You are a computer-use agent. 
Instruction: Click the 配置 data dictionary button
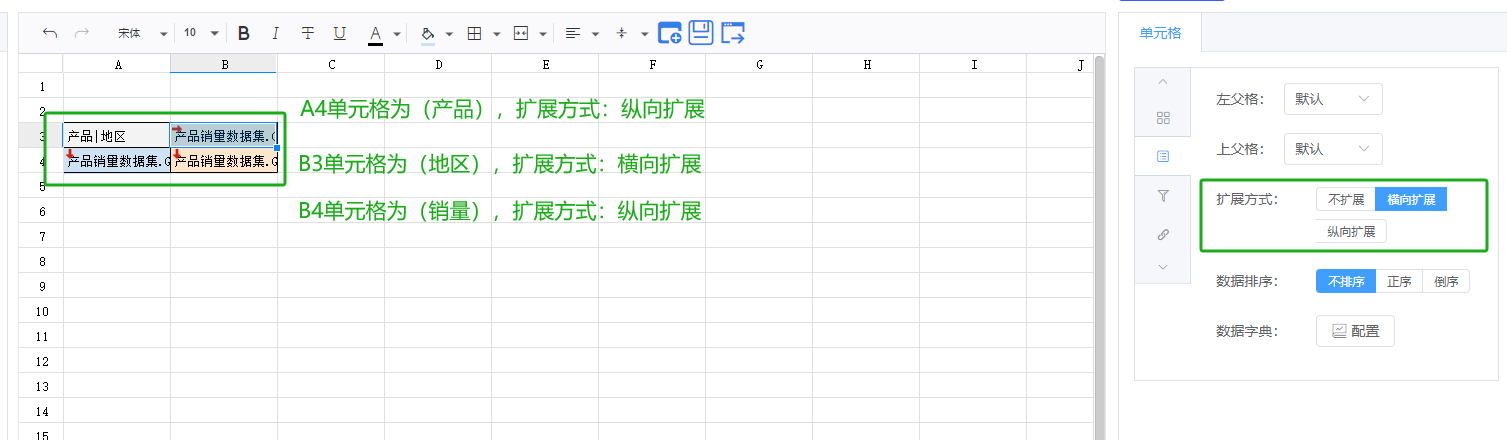pyautogui.click(x=1355, y=331)
